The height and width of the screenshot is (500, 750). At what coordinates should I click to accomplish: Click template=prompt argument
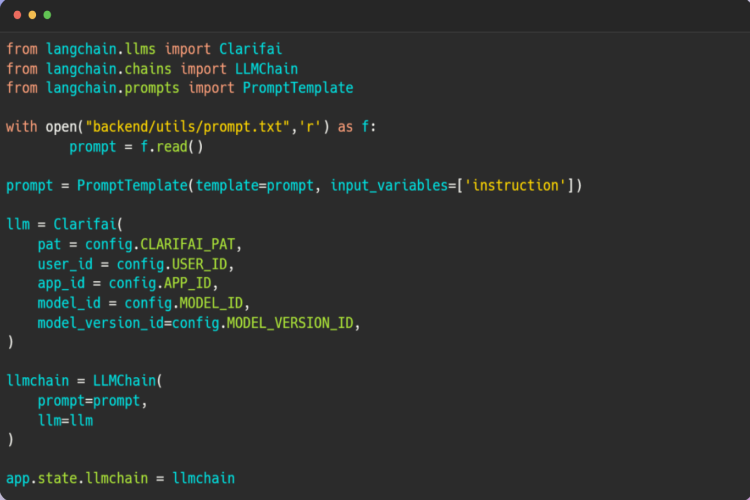[255, 185]
